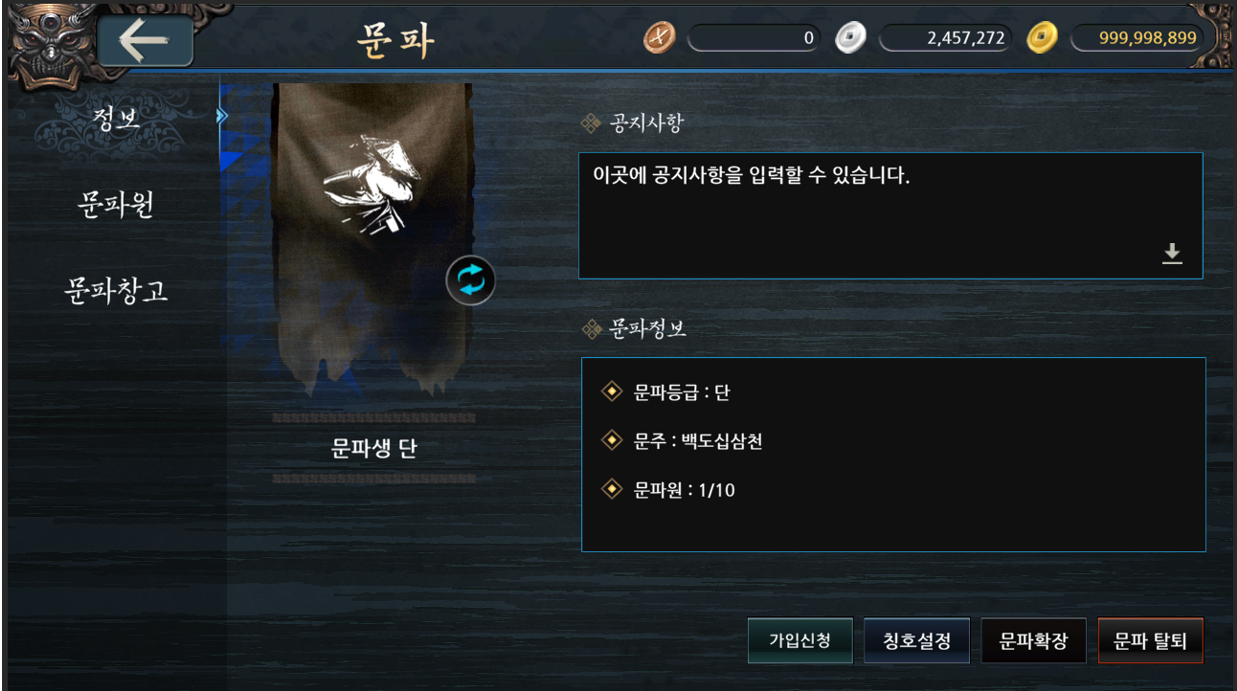The height and width of the screenshot is (691, 1237).
Task: Click the guild banner flag image
Action: coord(372,242)
